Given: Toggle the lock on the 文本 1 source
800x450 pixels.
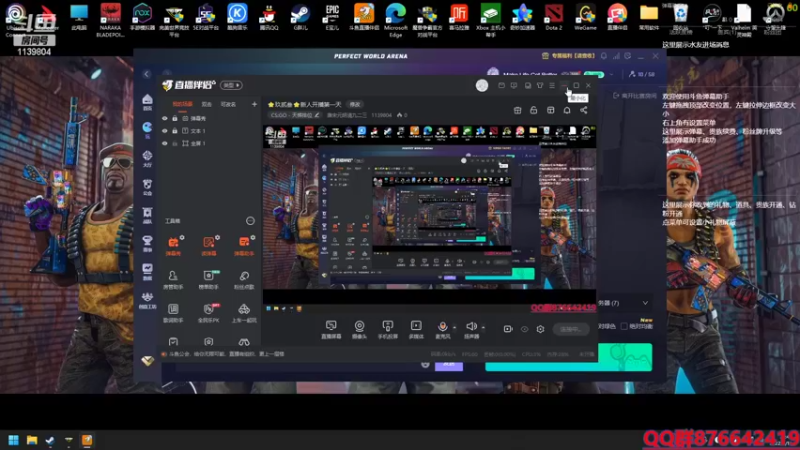Looking at the screenshot, I should (x=174, y=131).
